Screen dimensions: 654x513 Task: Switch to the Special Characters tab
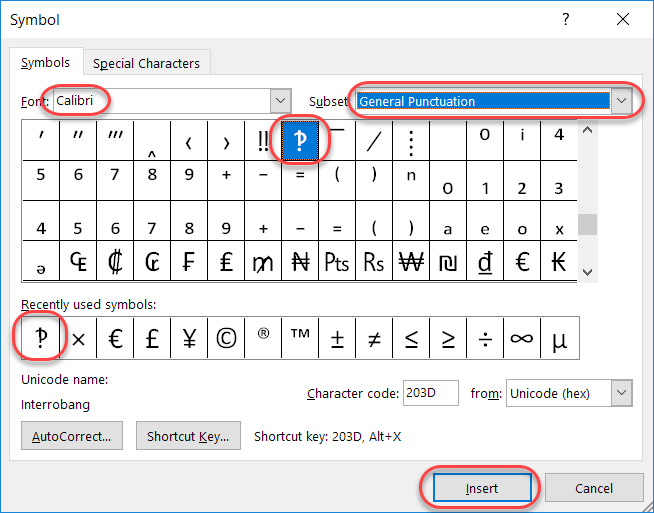pyautogui.click(x=146, y=63)
